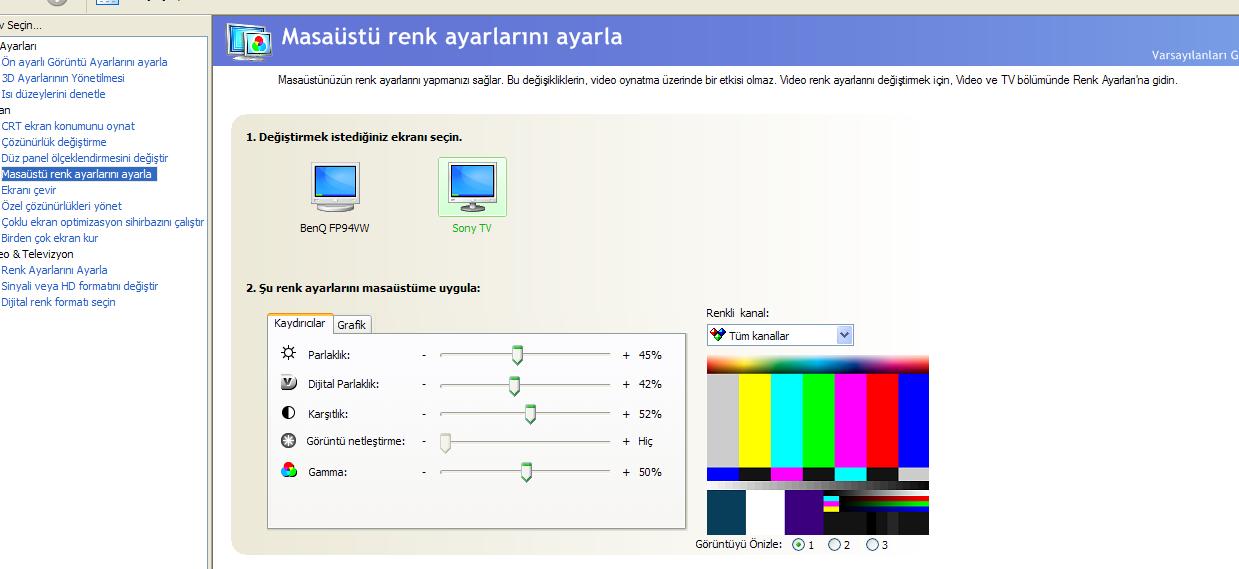
Task: Click the desktop color header icon
Action: coord(250,42)
